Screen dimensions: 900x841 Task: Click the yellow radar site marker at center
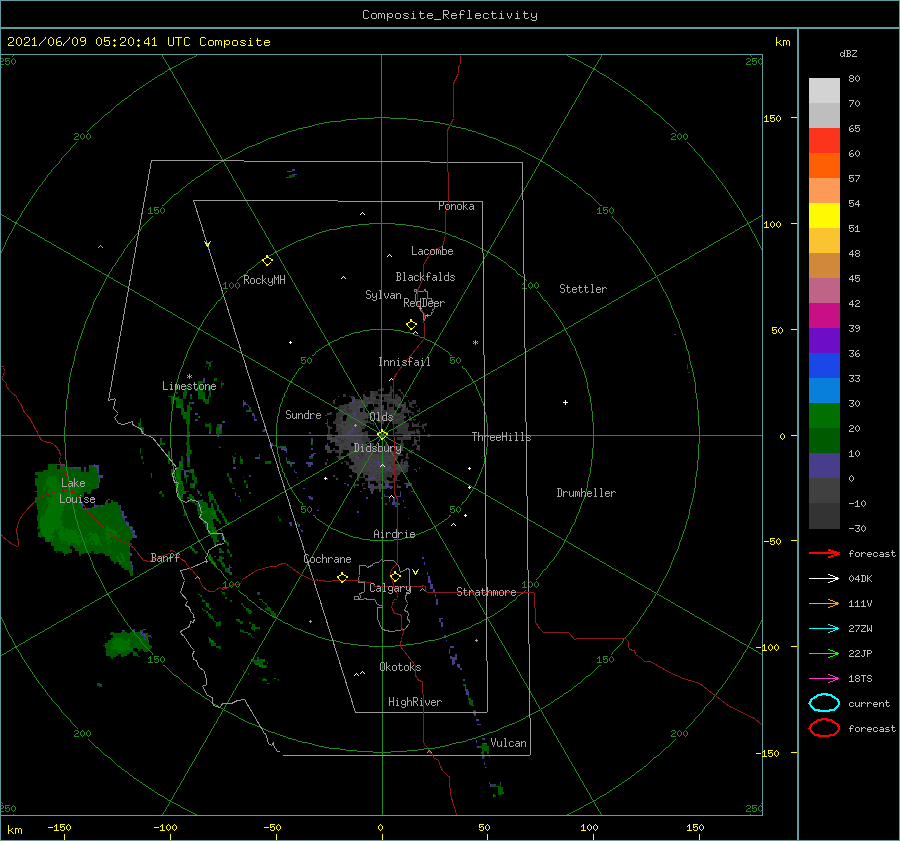point(382,435)
